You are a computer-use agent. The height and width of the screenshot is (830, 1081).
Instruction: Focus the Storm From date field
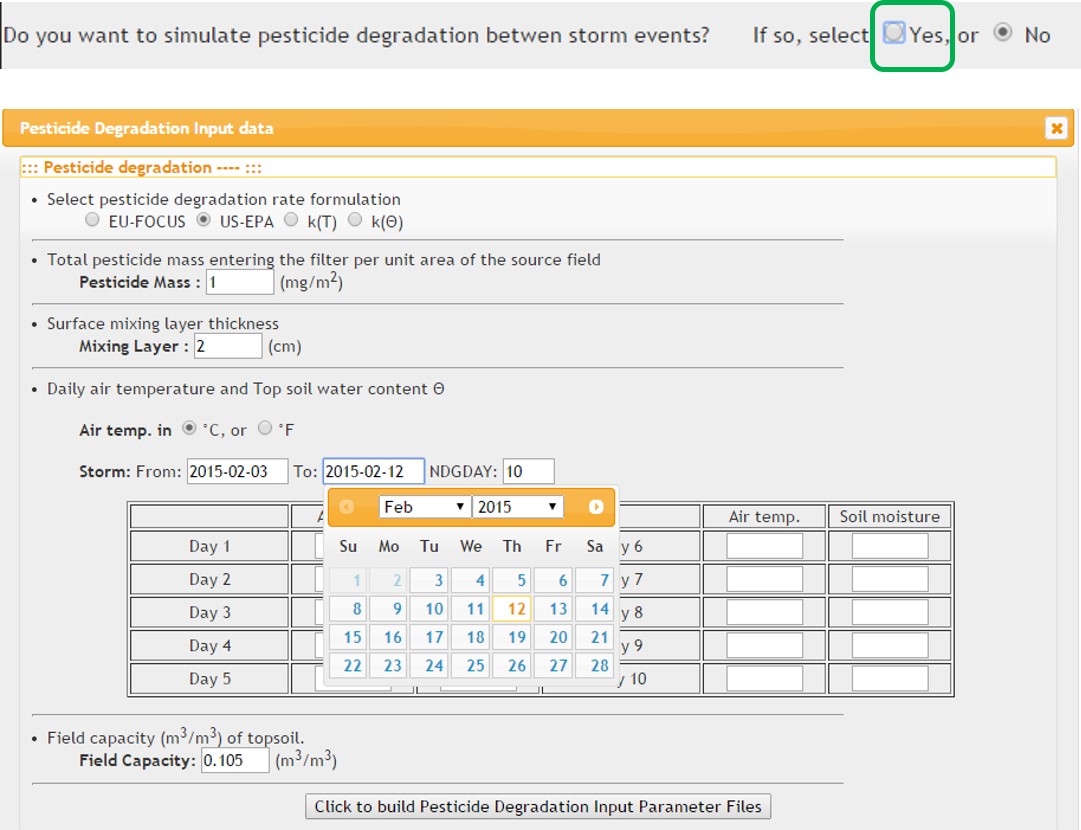(237, 472)
